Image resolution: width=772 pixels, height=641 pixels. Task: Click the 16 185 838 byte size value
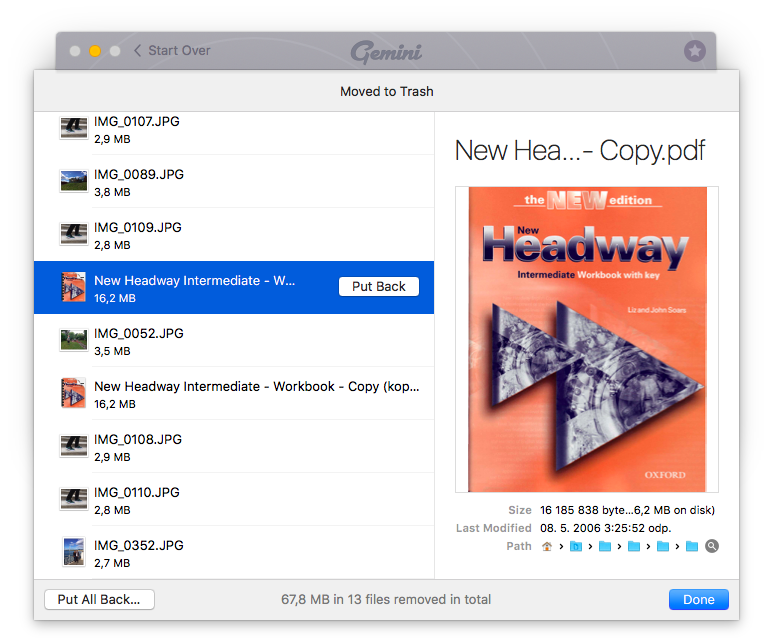pyautogui.click(x=627, y=510)
